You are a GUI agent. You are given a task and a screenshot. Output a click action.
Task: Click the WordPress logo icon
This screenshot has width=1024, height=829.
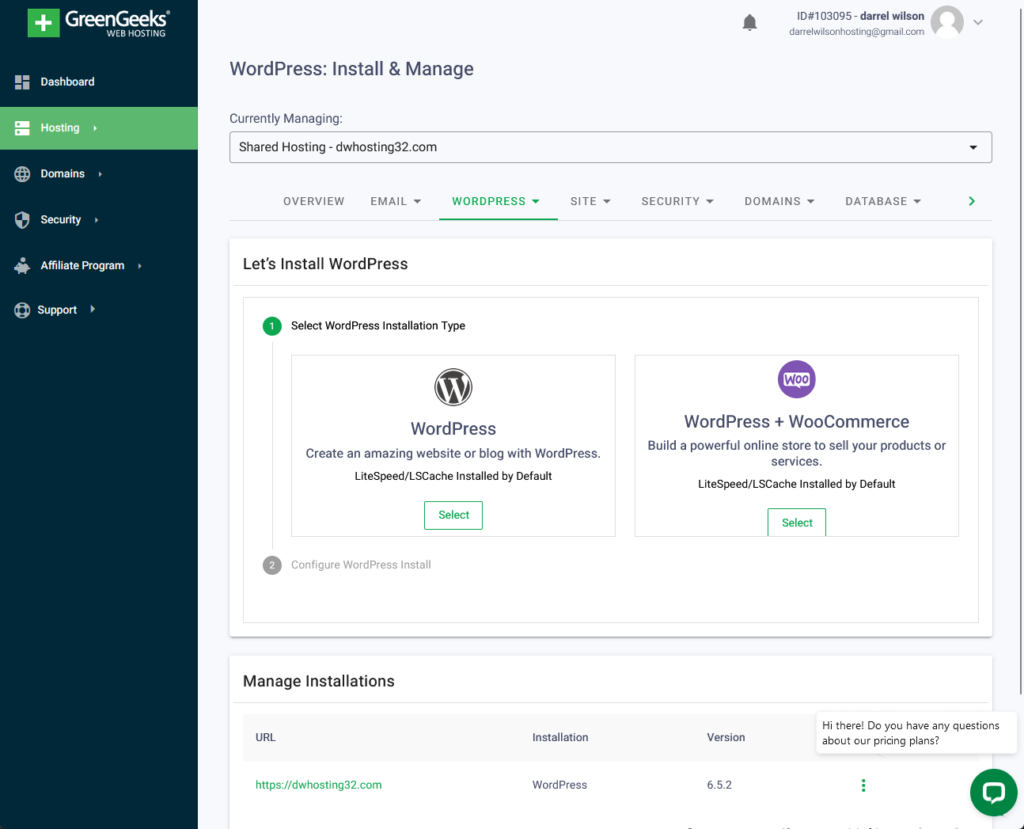tap(453, 387)
